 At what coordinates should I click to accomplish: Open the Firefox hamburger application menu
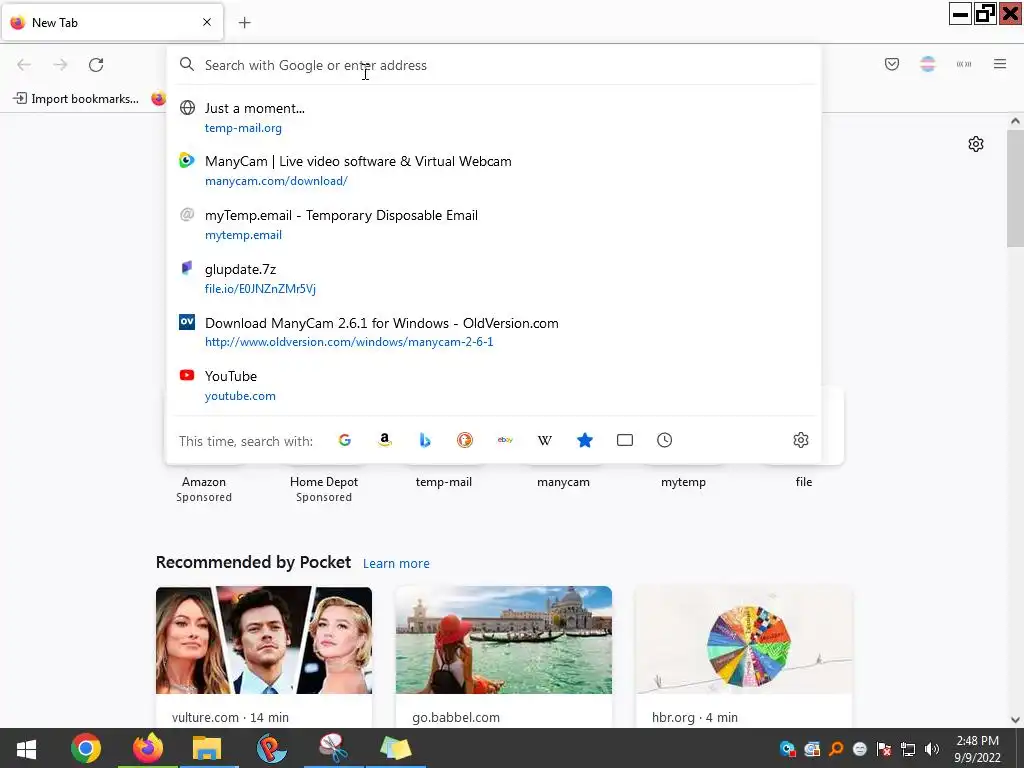[1000, 64]
